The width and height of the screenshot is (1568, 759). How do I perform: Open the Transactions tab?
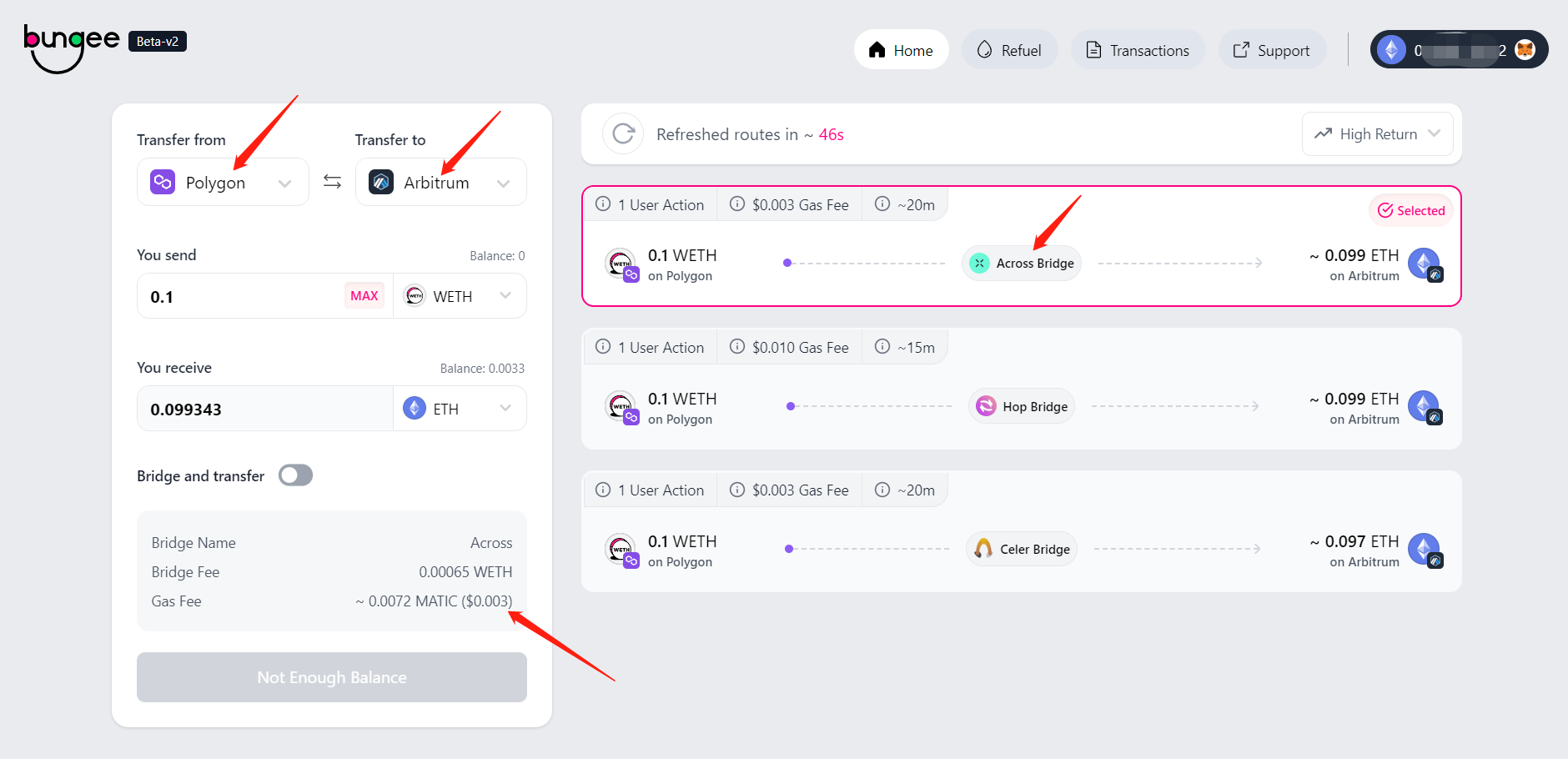(1138, 50)
